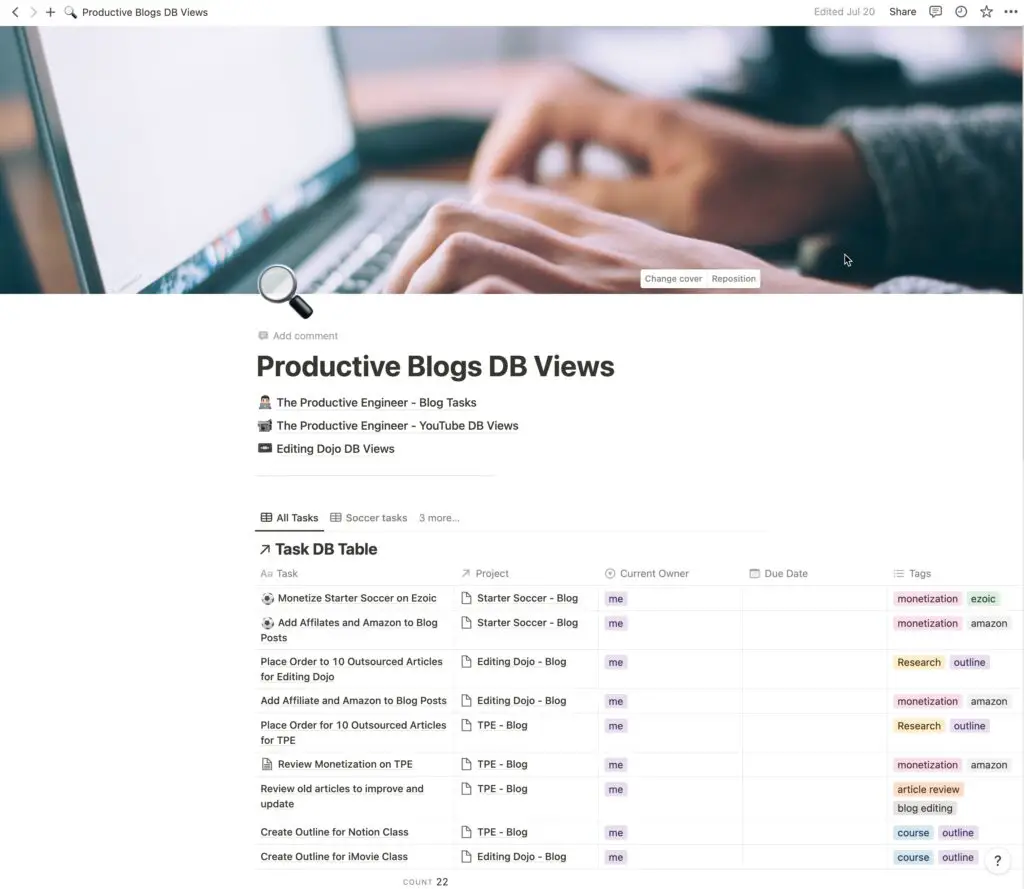Click Add comment speech bubble icon
The image size is (1024, 889).
263,336
